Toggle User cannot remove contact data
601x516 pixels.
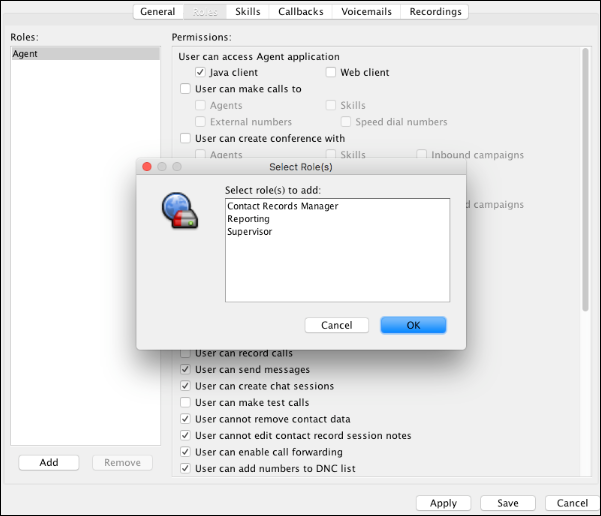click(x=185, y=419)
